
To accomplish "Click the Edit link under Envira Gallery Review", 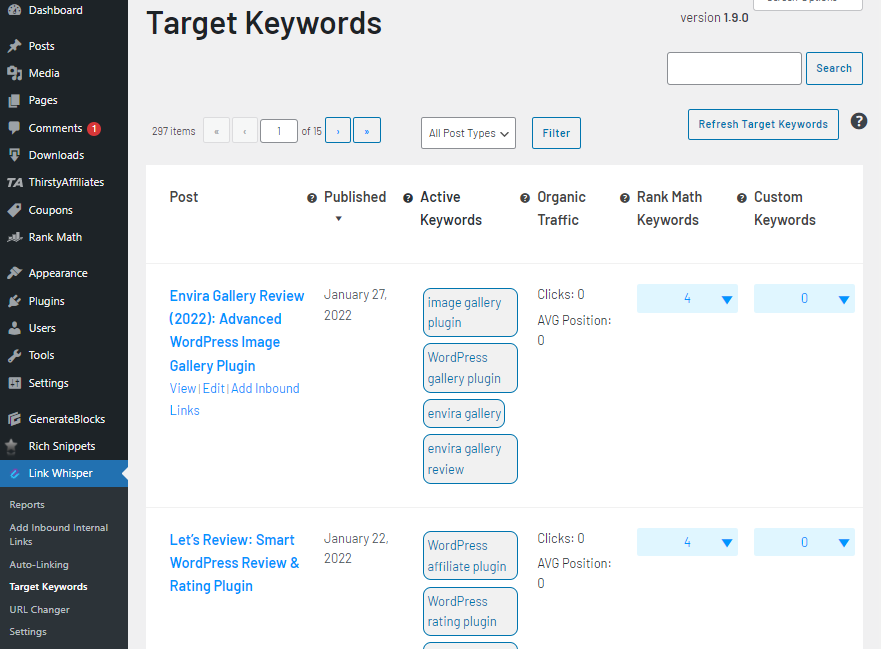I will (x=215, y=388).
